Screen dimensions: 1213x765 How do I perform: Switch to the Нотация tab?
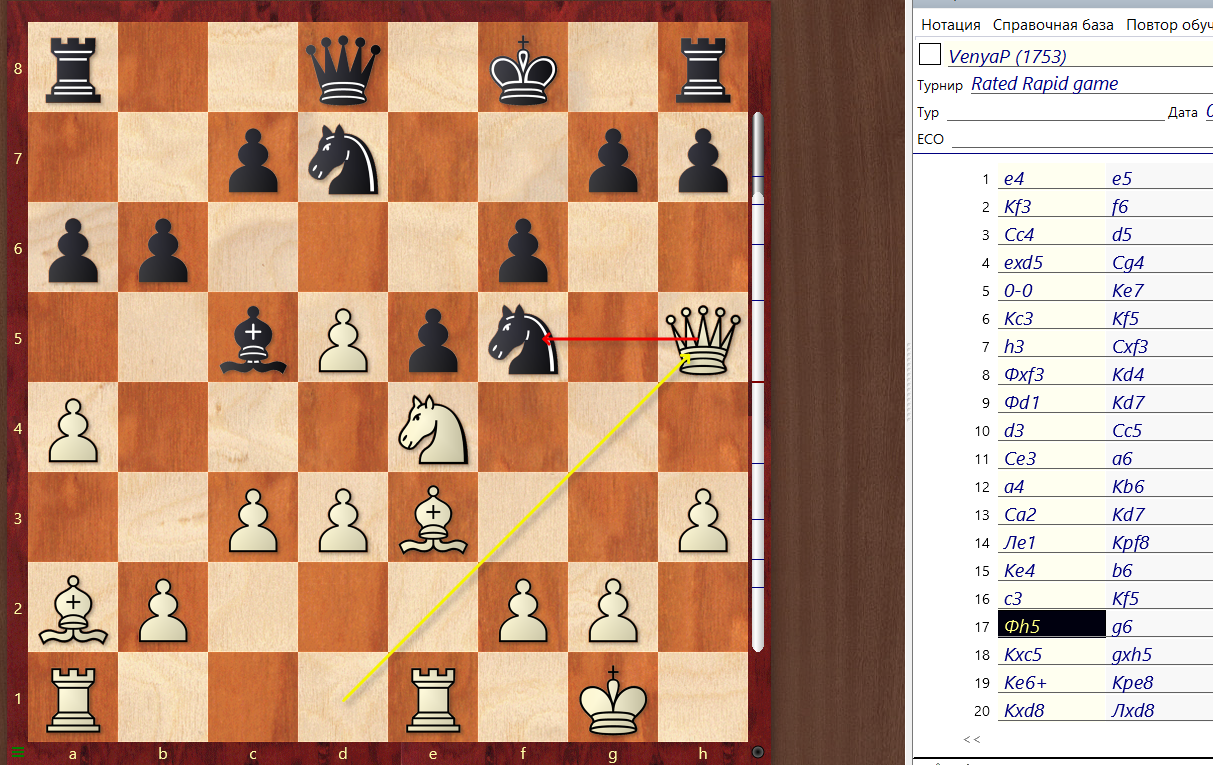[951, 25]
